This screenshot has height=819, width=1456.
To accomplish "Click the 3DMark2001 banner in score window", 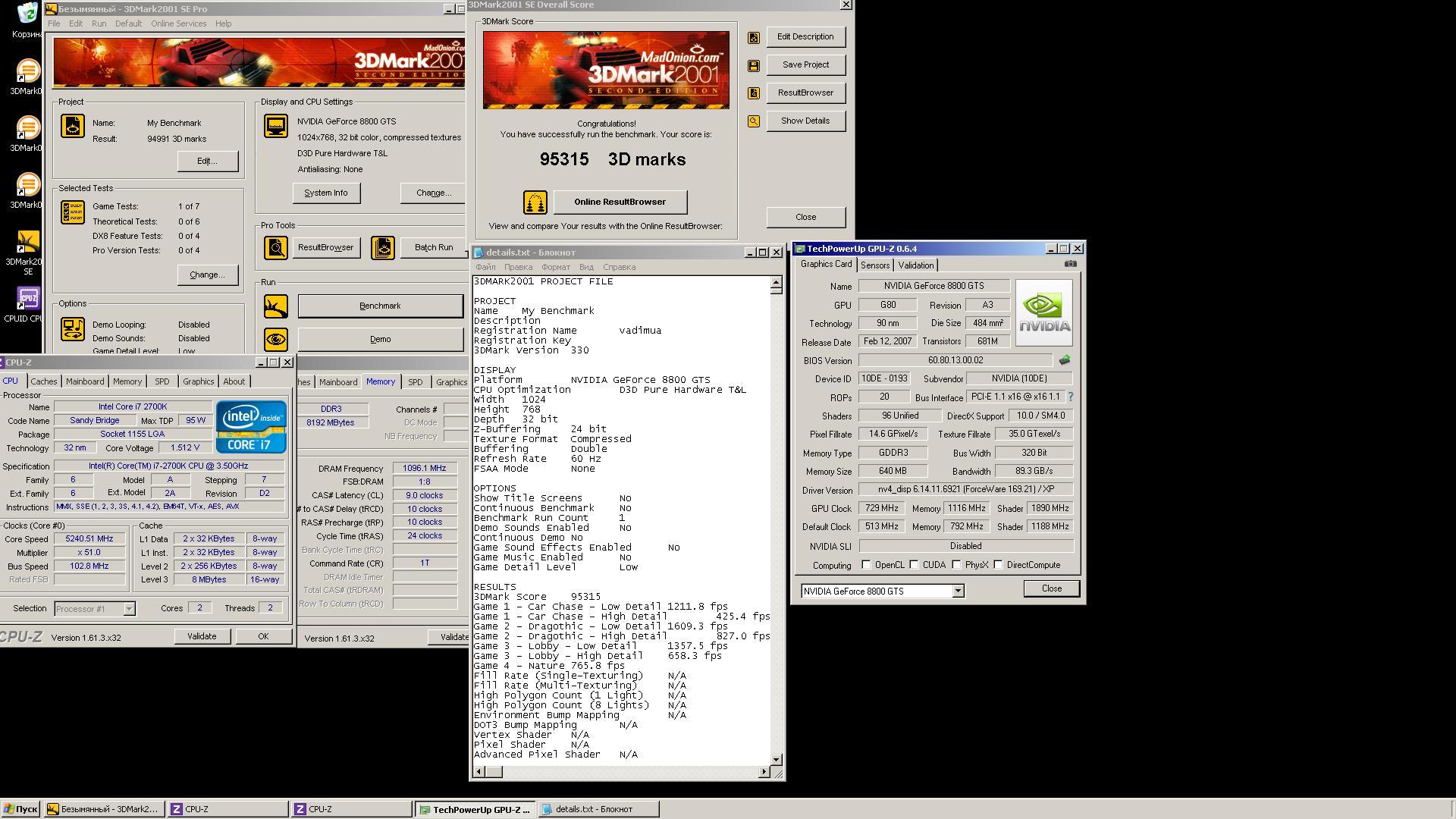I will [x=606, y=70].
